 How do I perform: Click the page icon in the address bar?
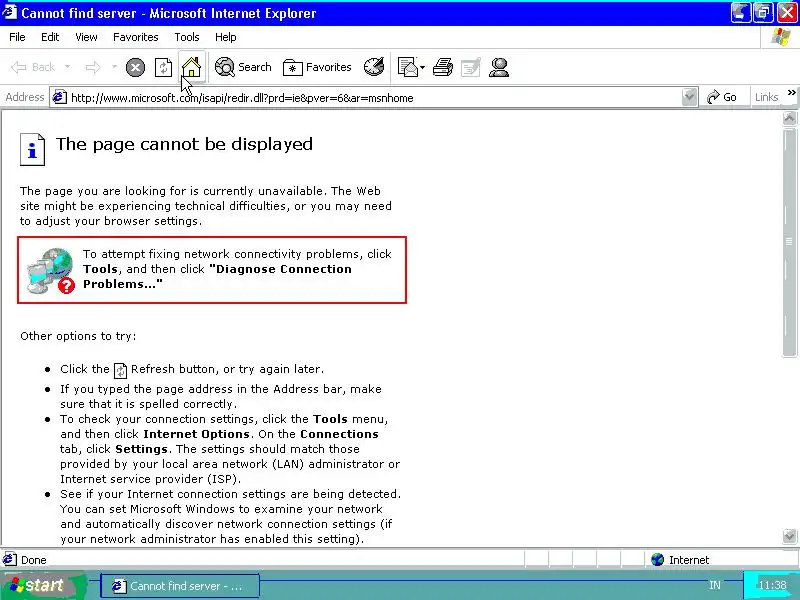pos(60,97)
